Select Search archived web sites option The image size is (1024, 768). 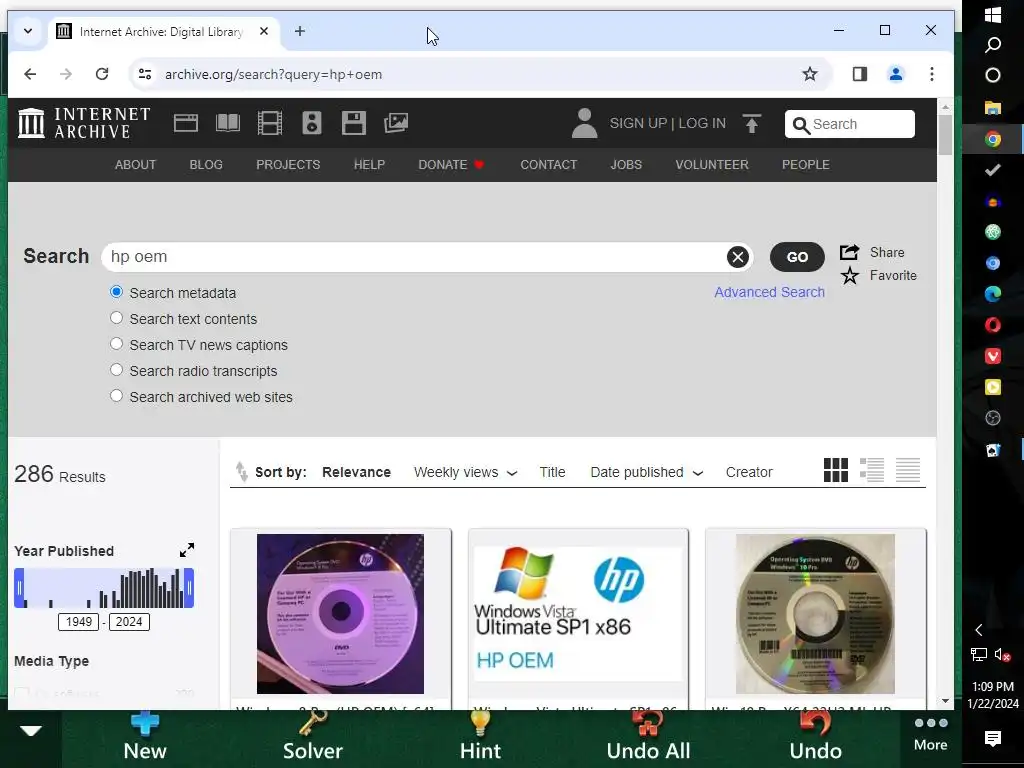[116, 396]
